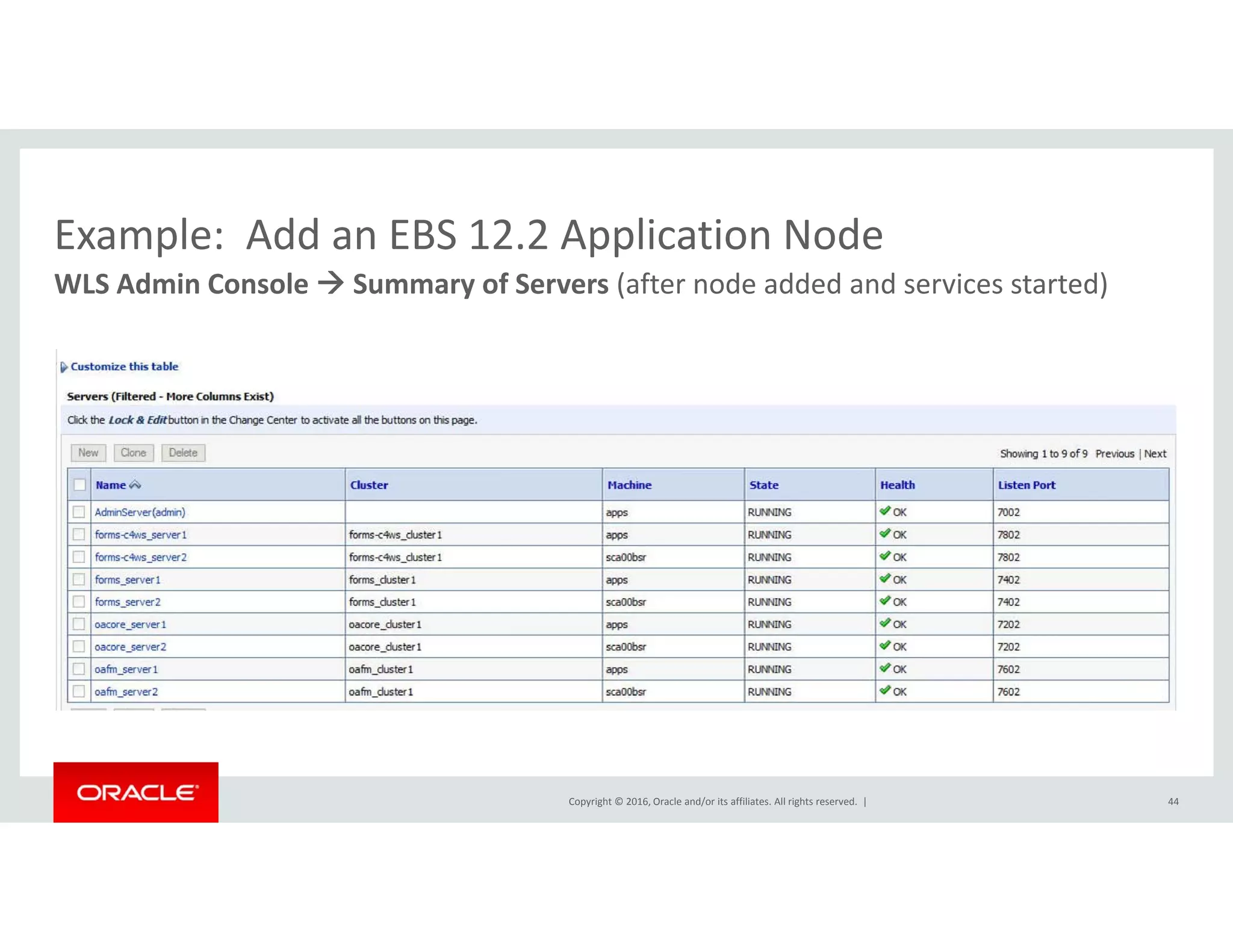The image size is (1233, 952).
Task: Sort by the Listen Port column header
Action: point(1026,485)
